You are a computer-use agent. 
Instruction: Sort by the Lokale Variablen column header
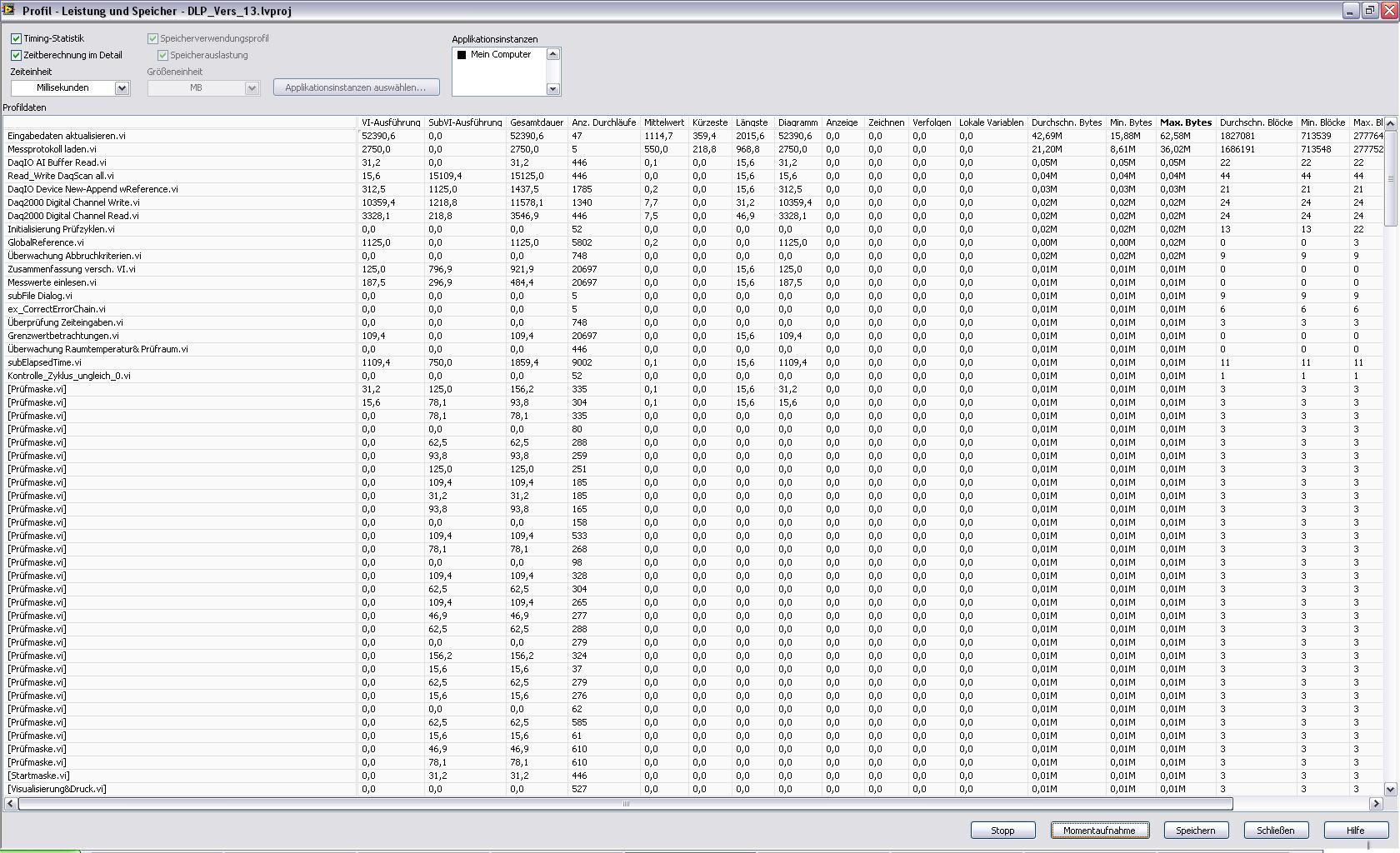(x=991, y=122)
